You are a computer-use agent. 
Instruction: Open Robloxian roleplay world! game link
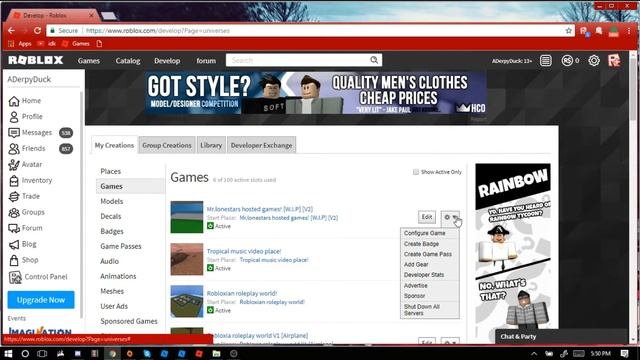(x=242, y=293)
